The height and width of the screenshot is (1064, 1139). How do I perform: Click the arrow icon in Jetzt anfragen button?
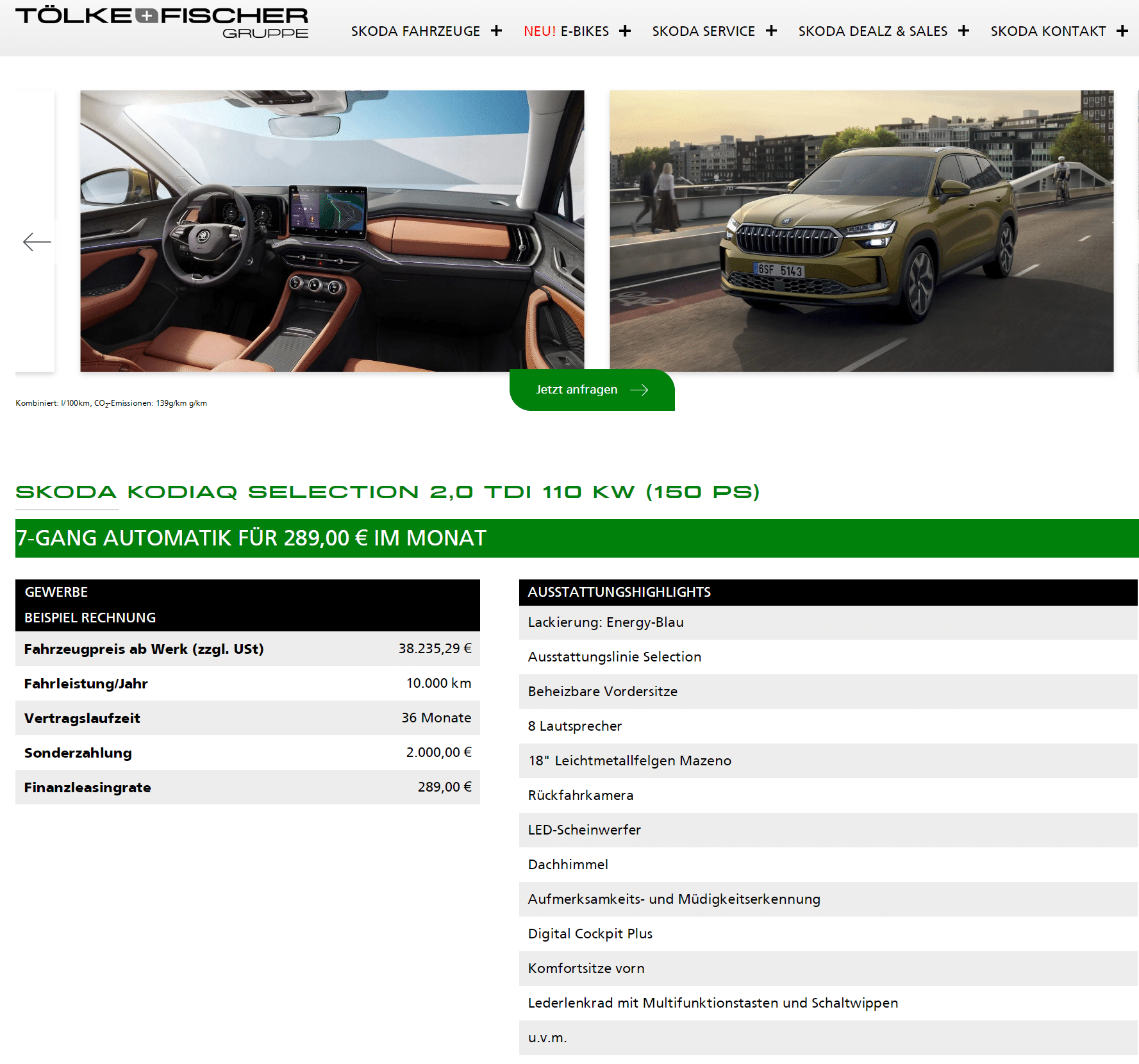[x=639, y=390]
